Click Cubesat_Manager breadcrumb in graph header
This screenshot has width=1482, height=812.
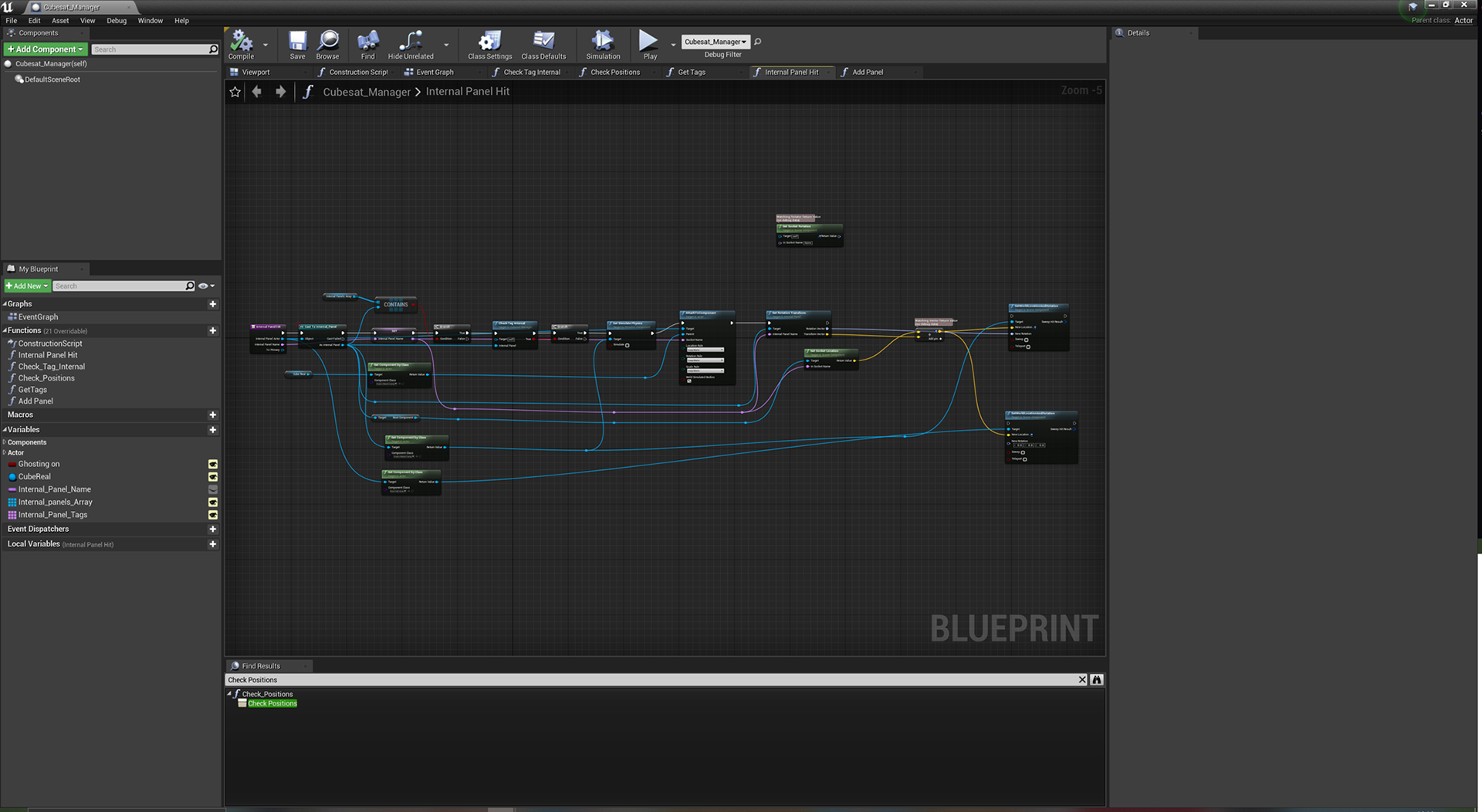pos(367,92)
